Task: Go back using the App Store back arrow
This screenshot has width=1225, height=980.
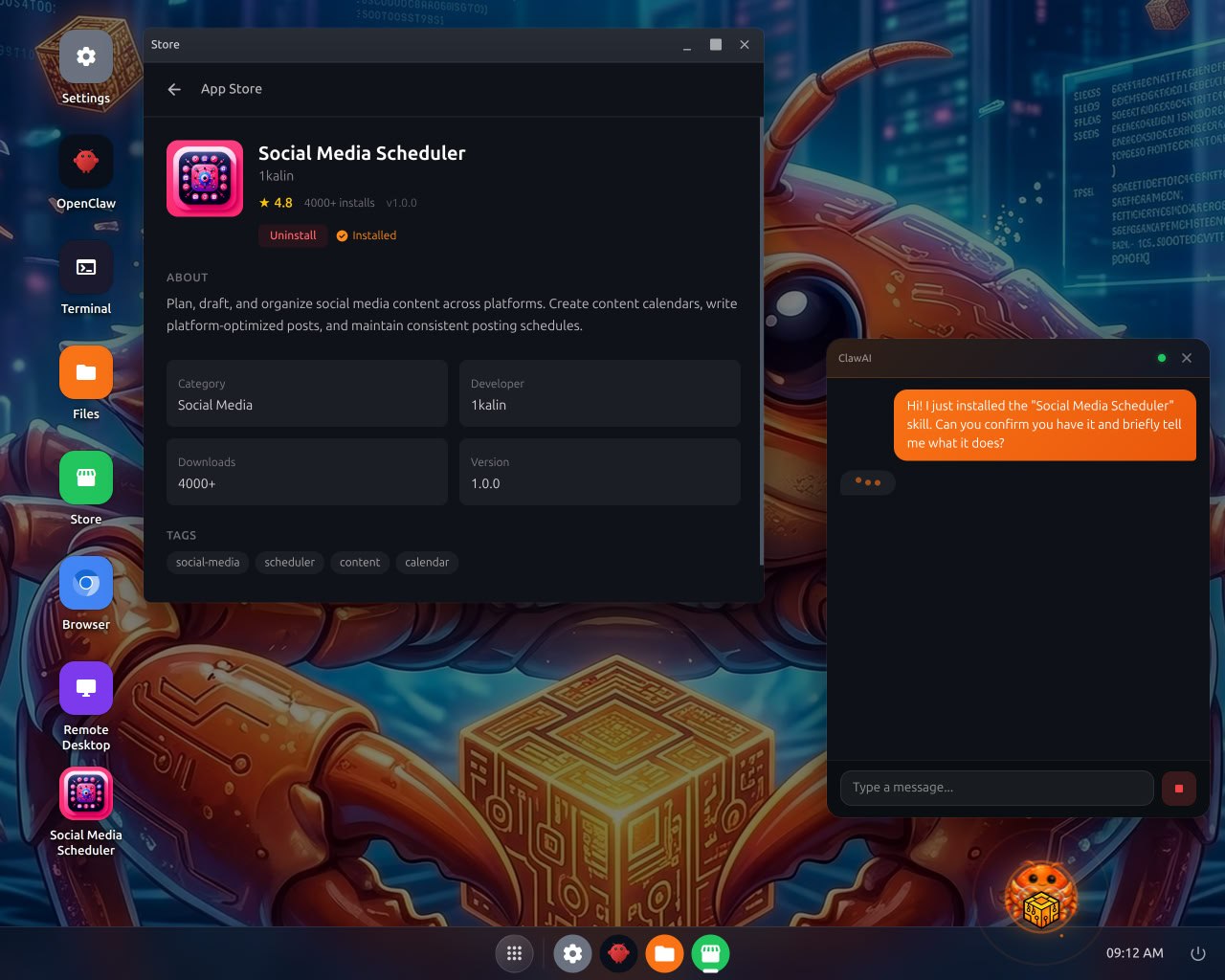Action: coord(173,89)
